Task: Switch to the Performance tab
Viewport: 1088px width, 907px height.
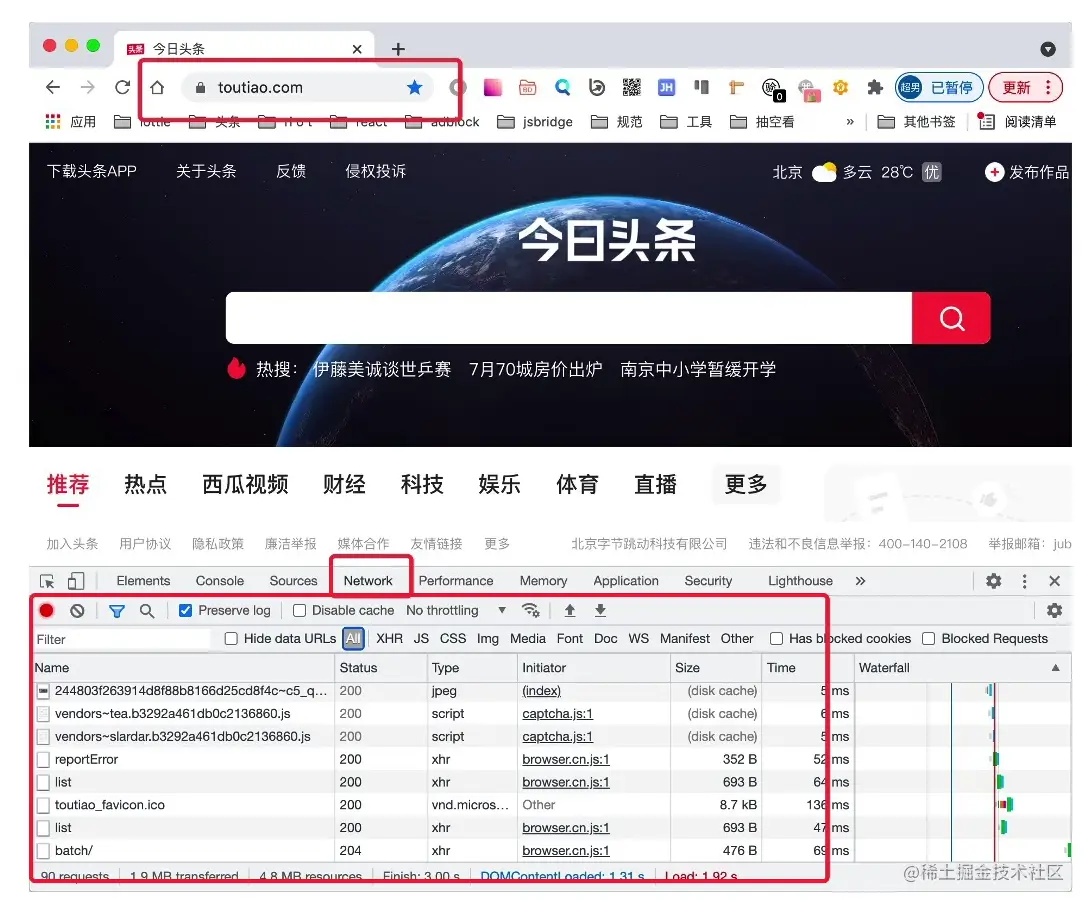Action: [x=456, y=581]
